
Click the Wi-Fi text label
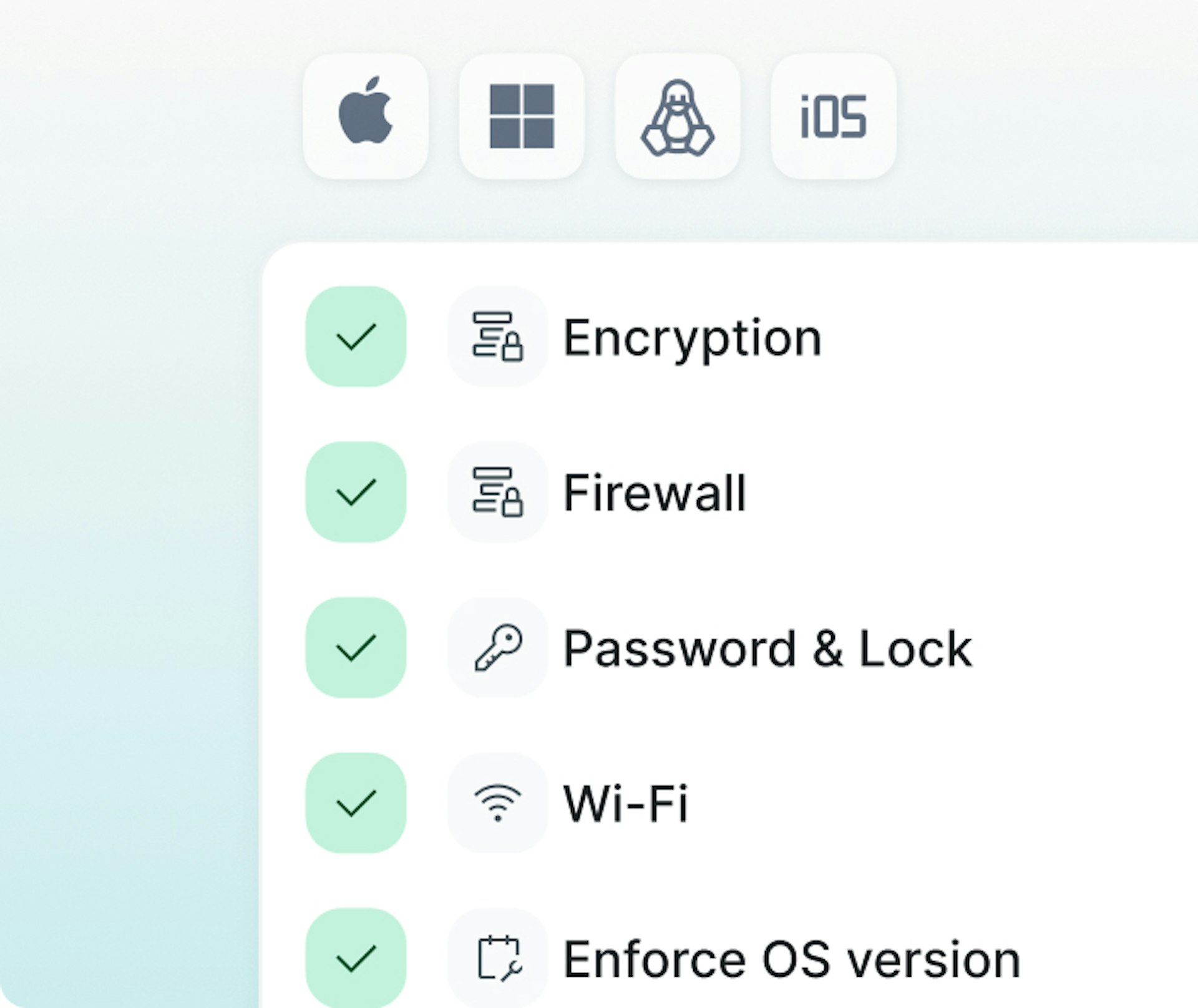pyautogui.click(x=625, y=804)
